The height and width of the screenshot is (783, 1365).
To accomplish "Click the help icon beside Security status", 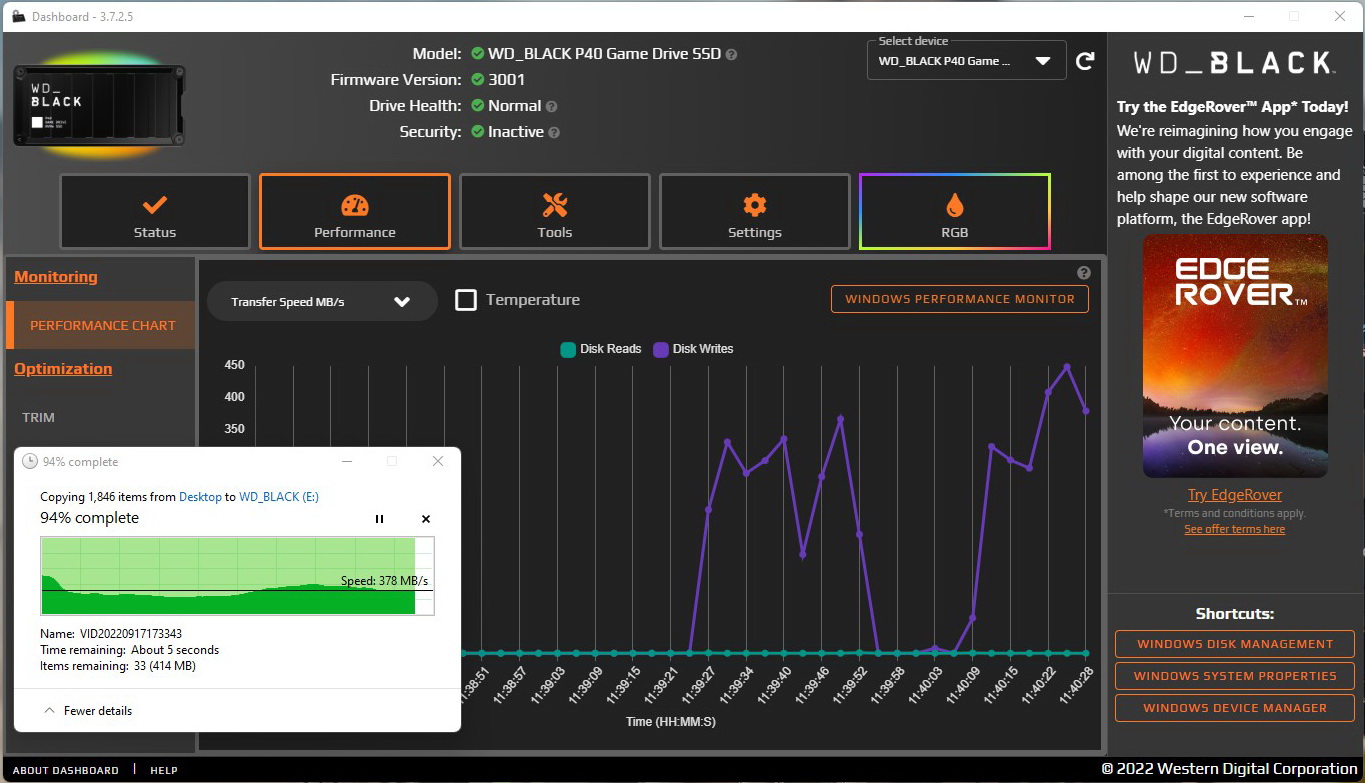I will tap(554, 132).
